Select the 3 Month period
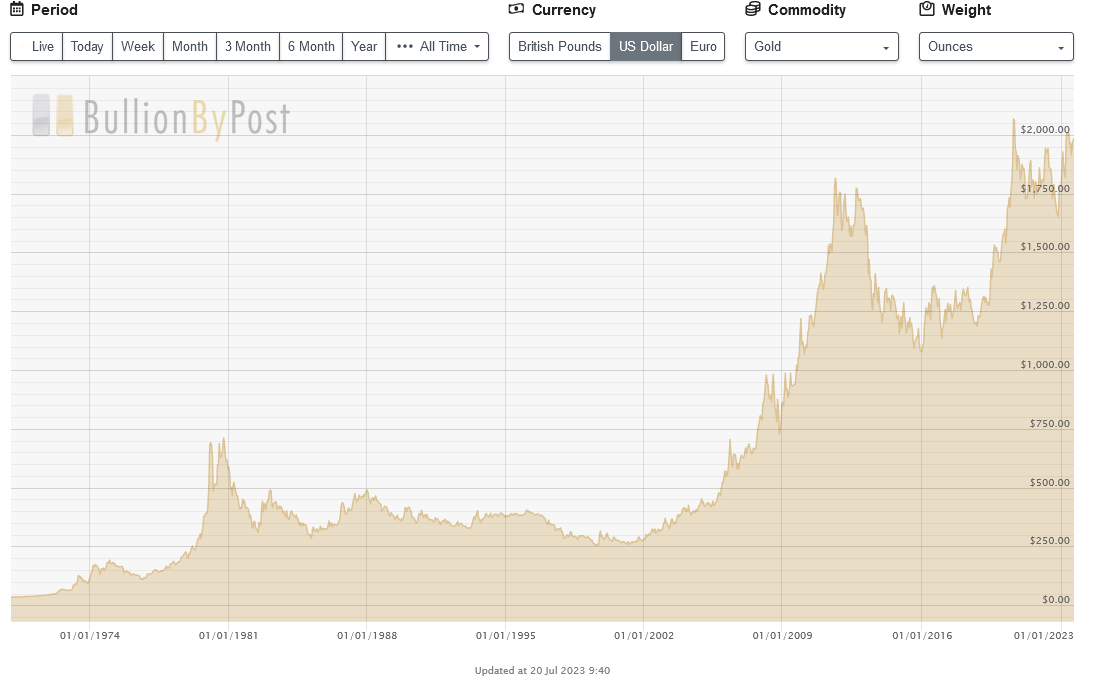 247,47
